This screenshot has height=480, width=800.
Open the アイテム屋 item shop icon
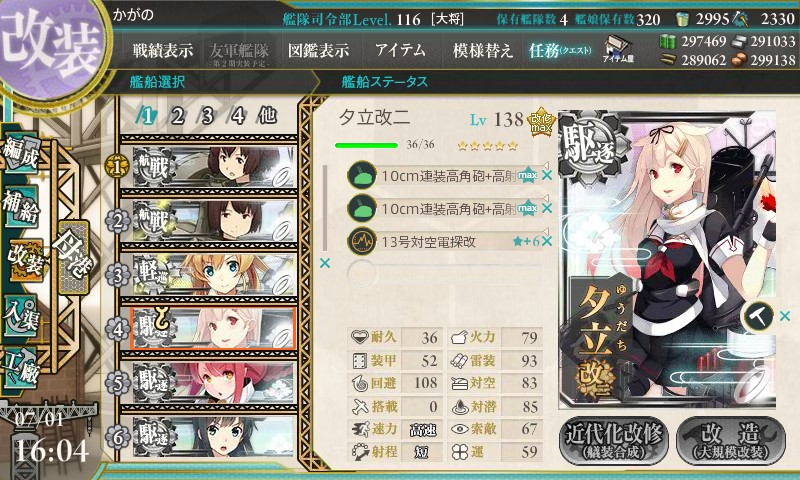tap(618, 49)
